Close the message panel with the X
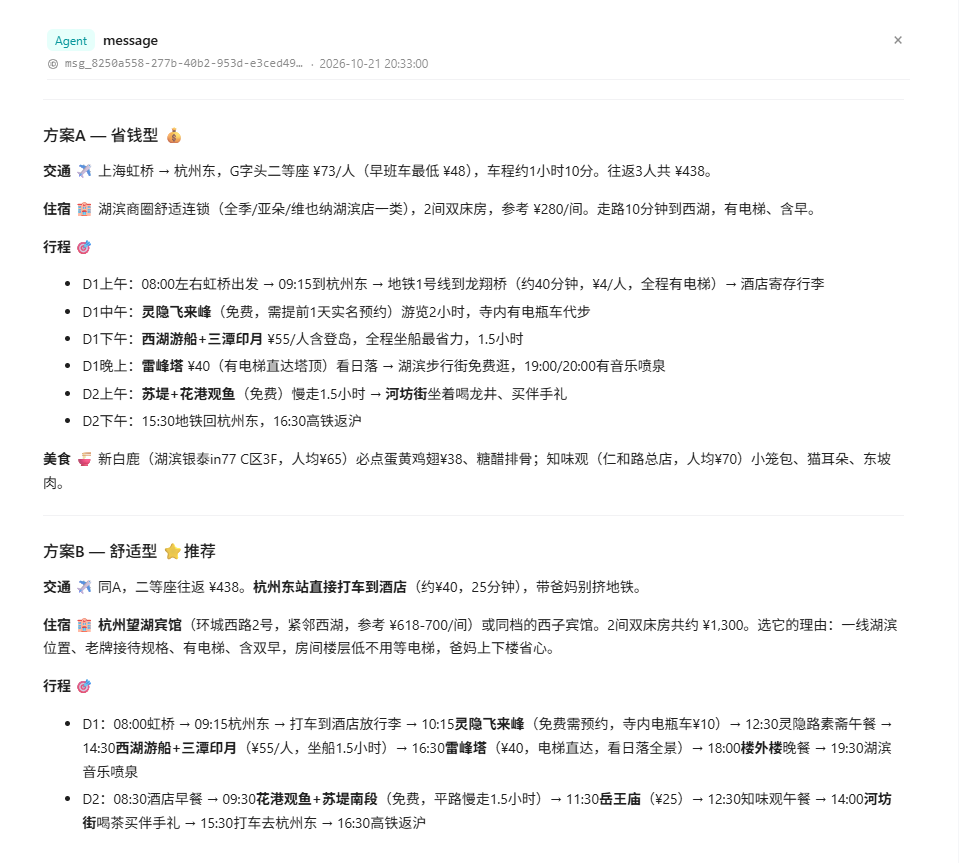 click(897, 40)
